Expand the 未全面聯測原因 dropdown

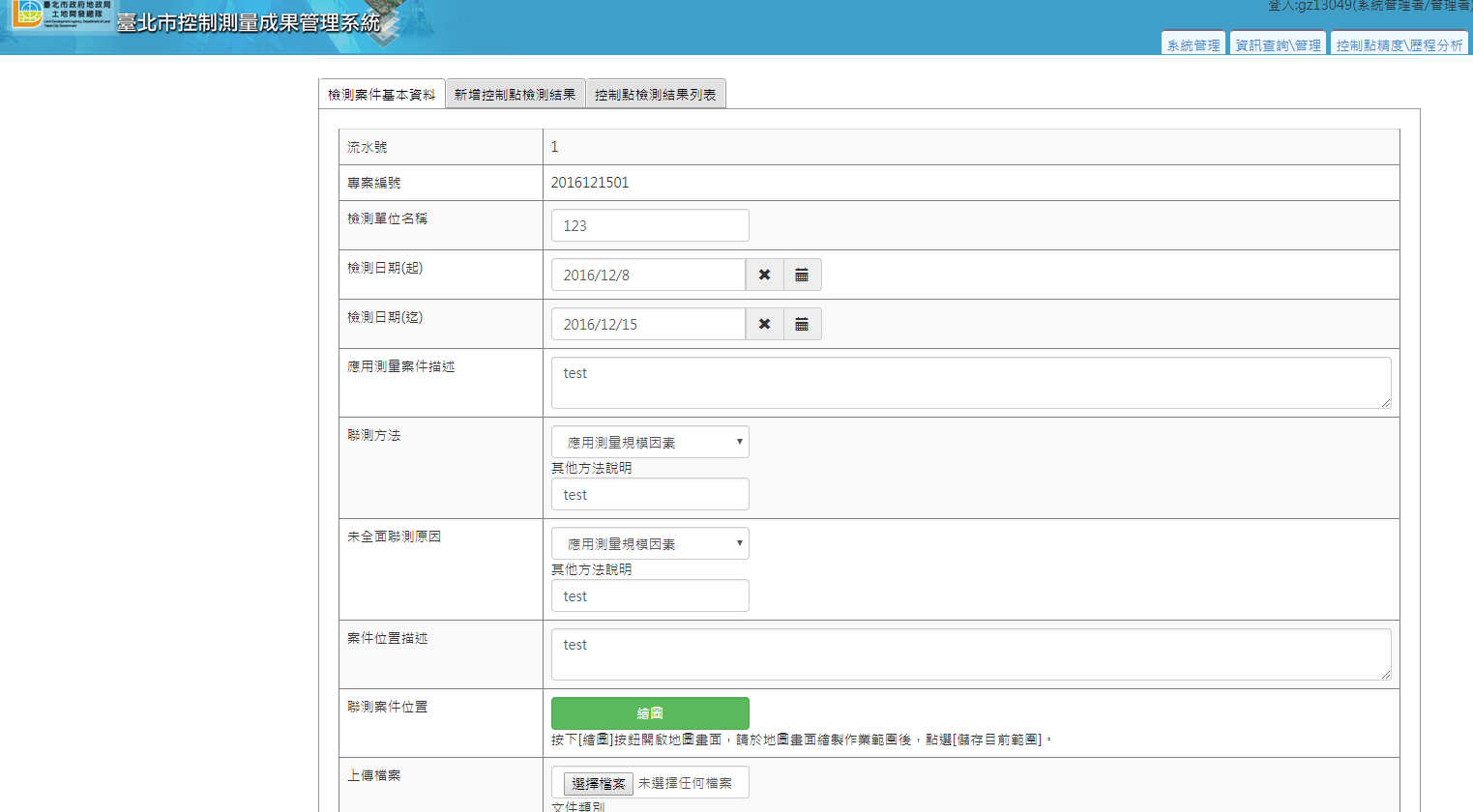[650, 543]
